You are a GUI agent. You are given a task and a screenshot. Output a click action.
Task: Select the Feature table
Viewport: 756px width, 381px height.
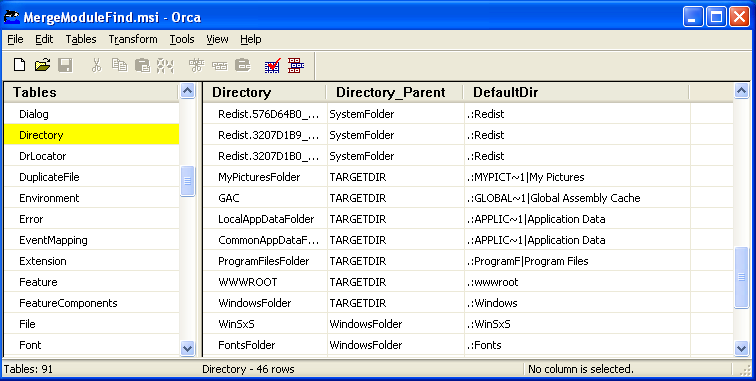point(92,282)
